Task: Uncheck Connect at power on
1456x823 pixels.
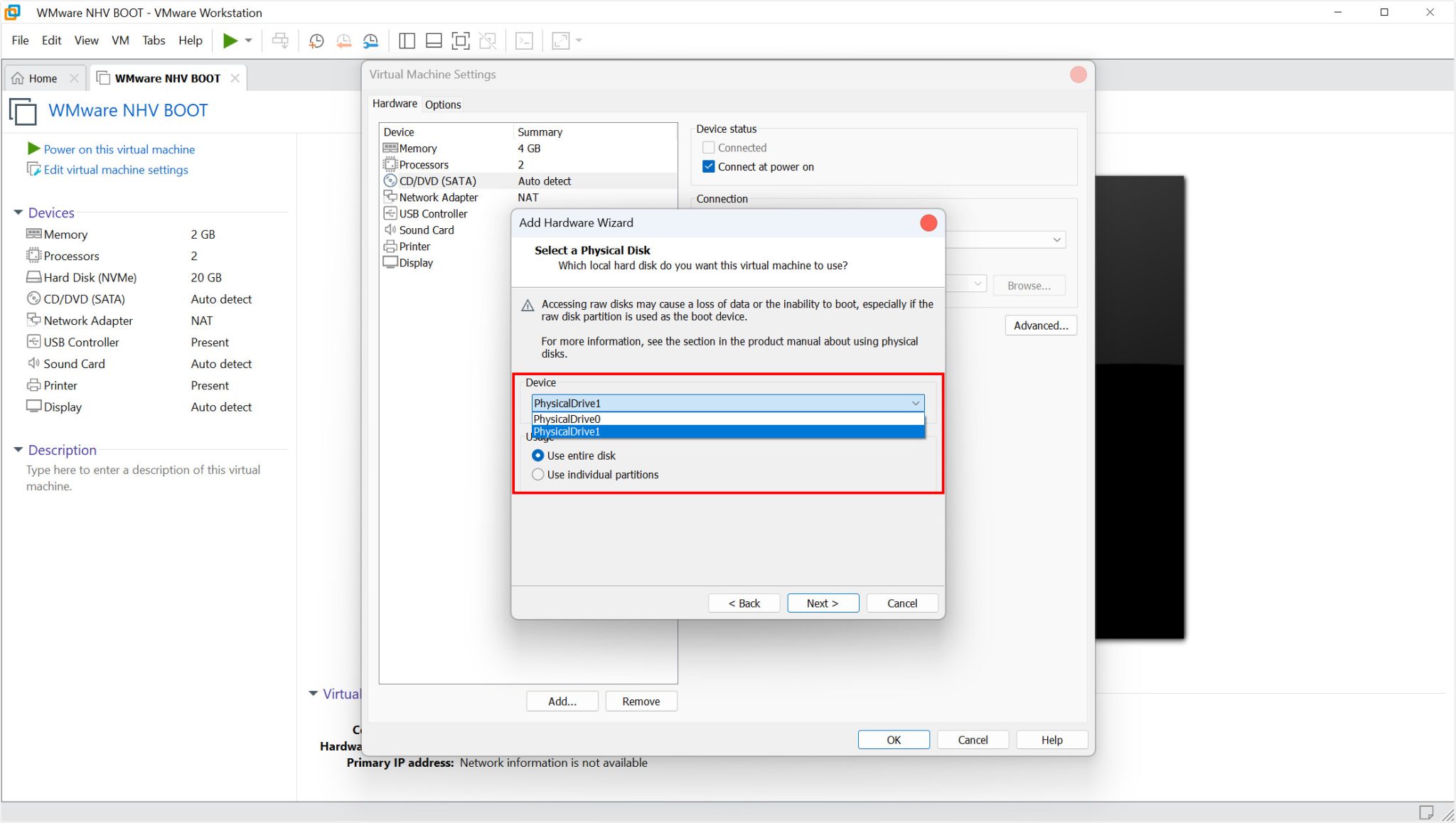Action: (x=709, y=166)
